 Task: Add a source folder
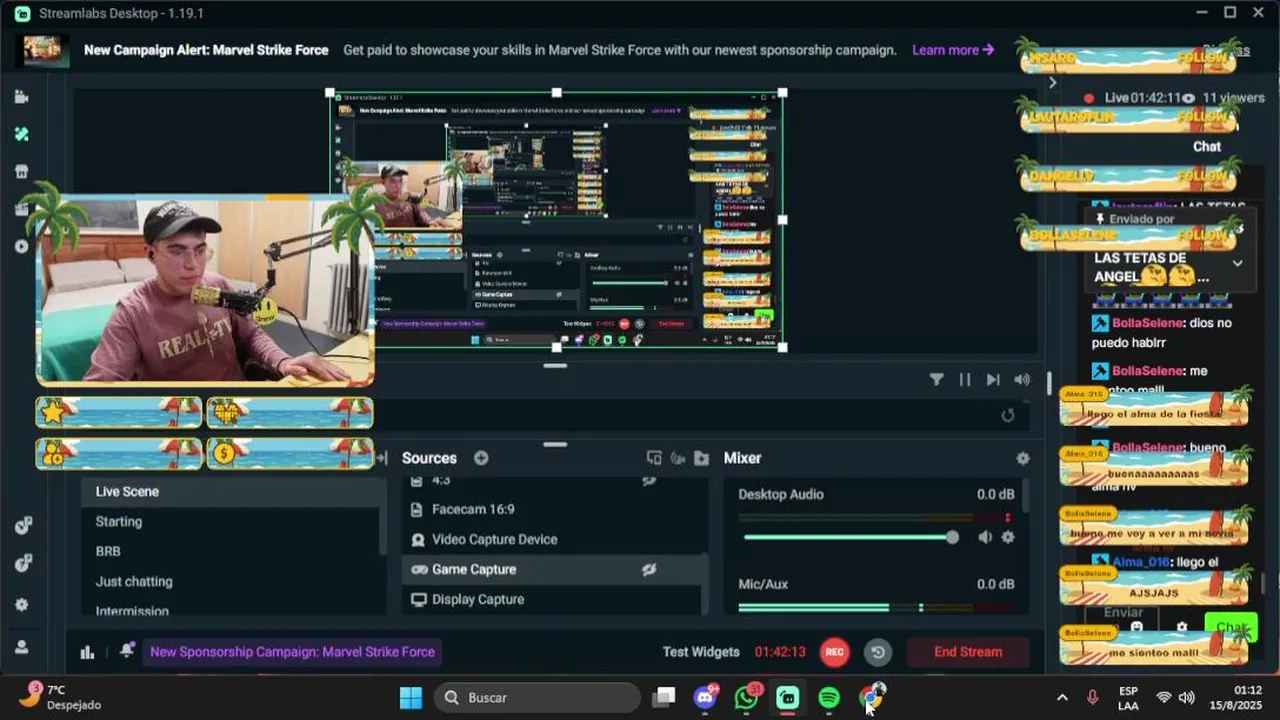click(x=701, y=458)
